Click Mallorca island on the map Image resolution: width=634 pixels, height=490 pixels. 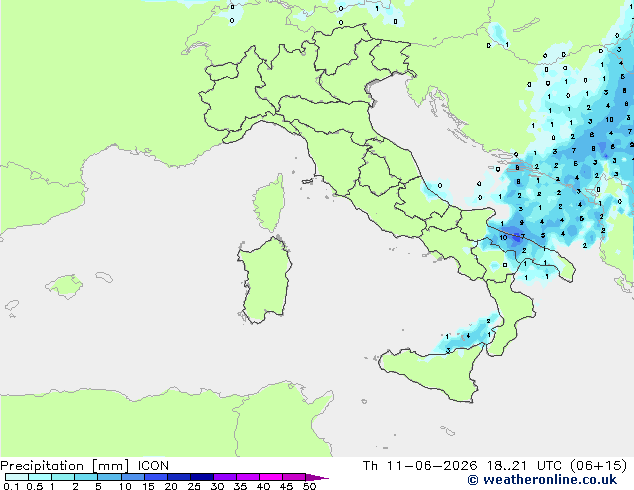click(65, 286)
